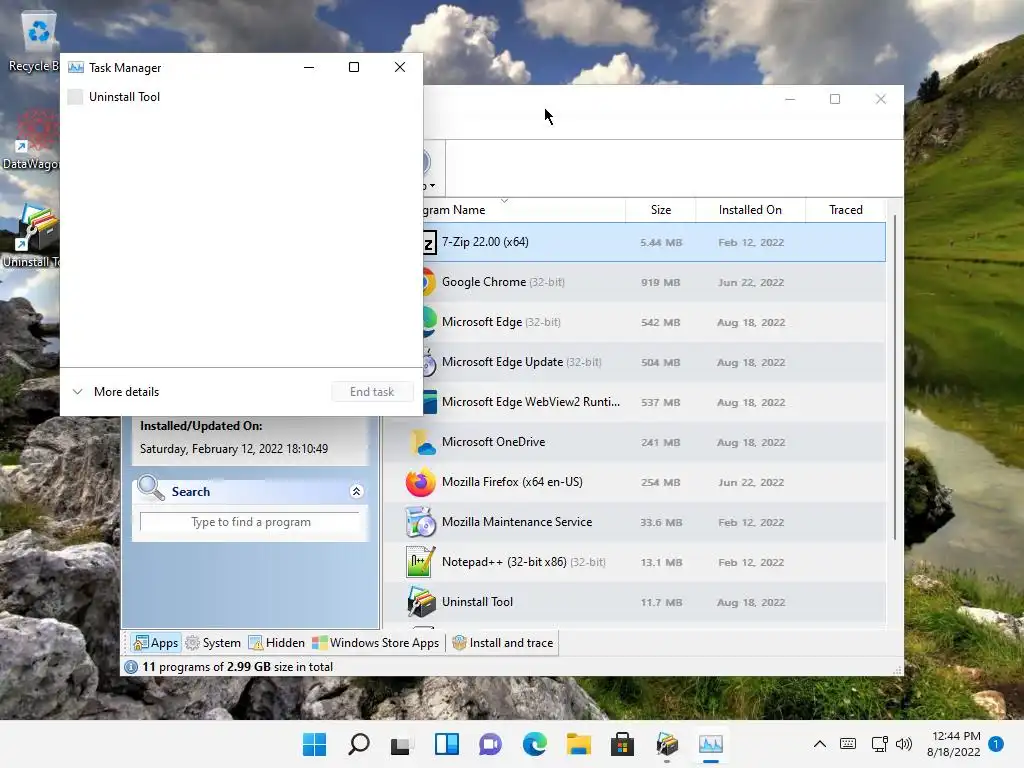Viewport: 1024px width, 768px height.
Task: Click the program list vertical scrollbar
Action: click(894, 377)
